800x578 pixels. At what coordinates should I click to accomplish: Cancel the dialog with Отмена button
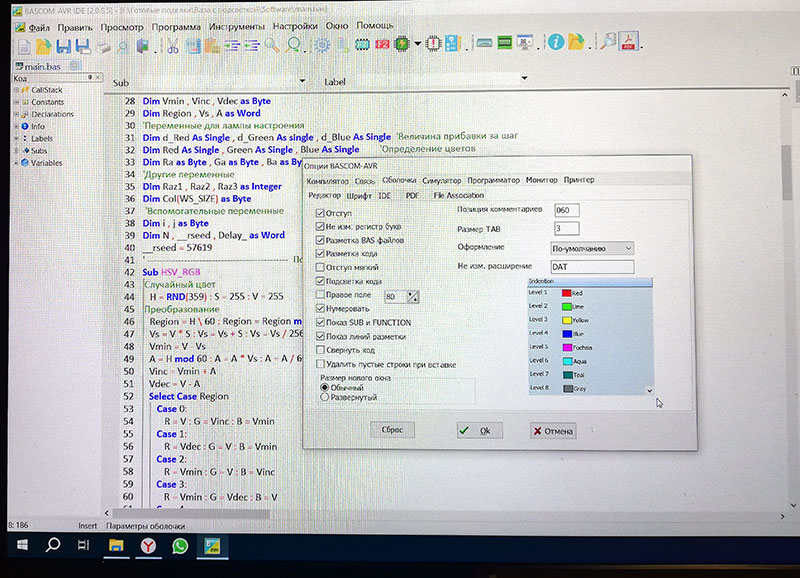click(x=553, y=431)
